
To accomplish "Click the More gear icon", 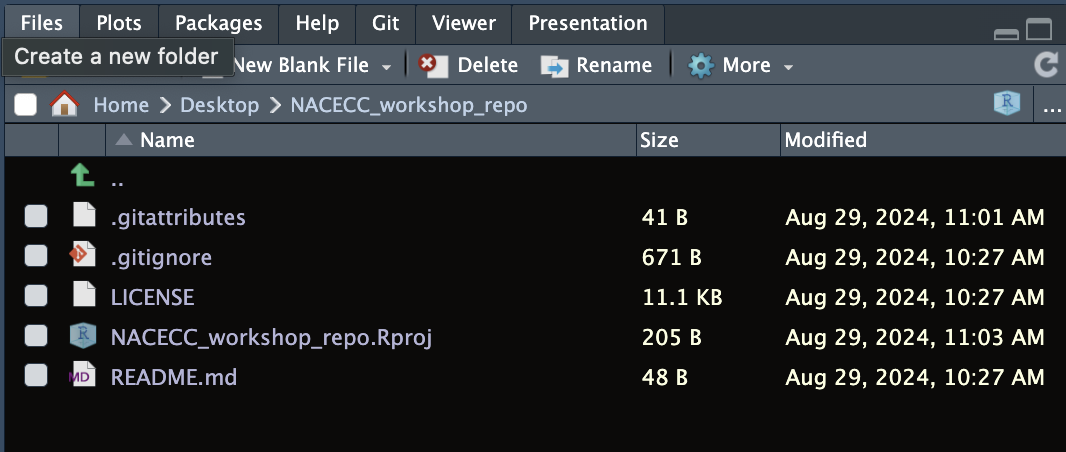I will pos(701,66).
